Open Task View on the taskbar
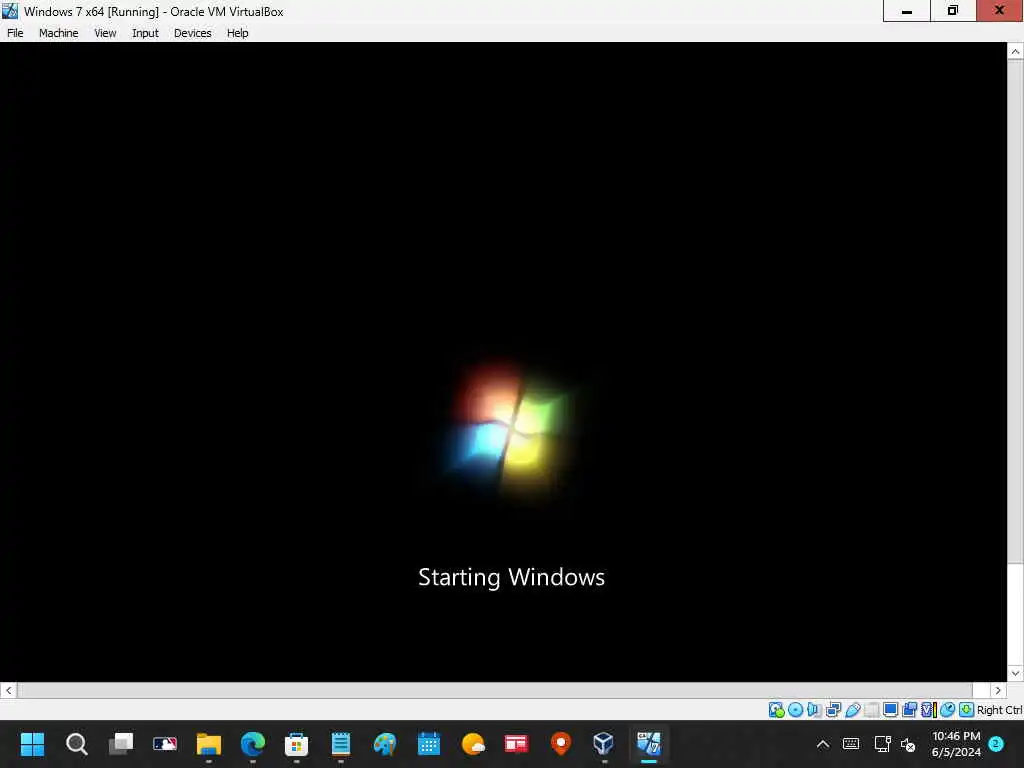The width and height of the screenshot is (1024, 768). [x=121, y=744]
